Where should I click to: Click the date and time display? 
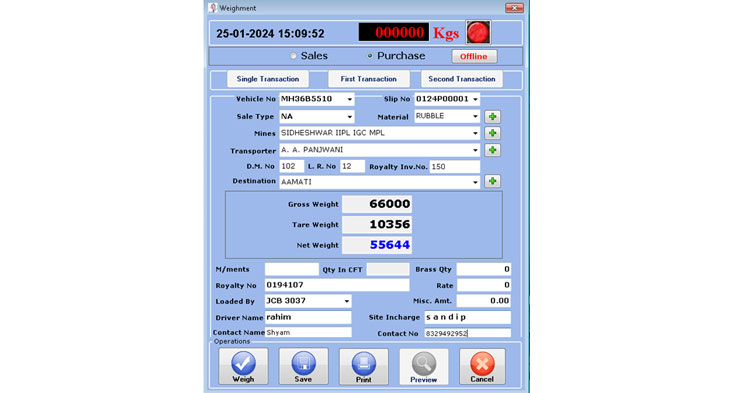270,34
